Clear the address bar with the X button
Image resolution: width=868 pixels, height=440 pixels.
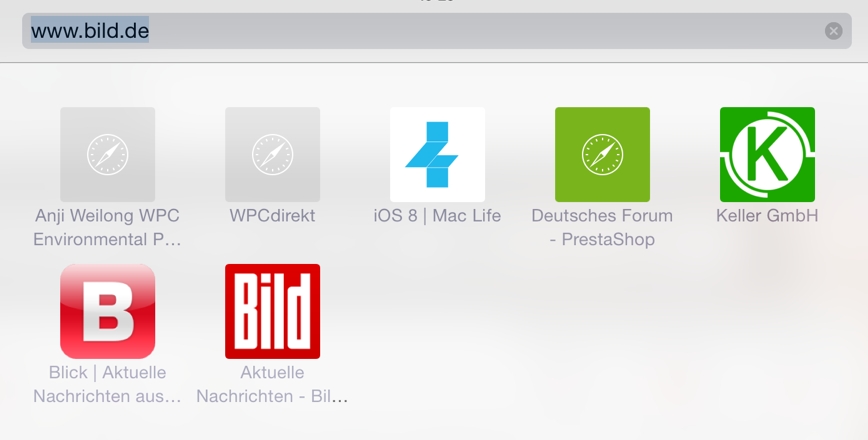click(834, 31)
